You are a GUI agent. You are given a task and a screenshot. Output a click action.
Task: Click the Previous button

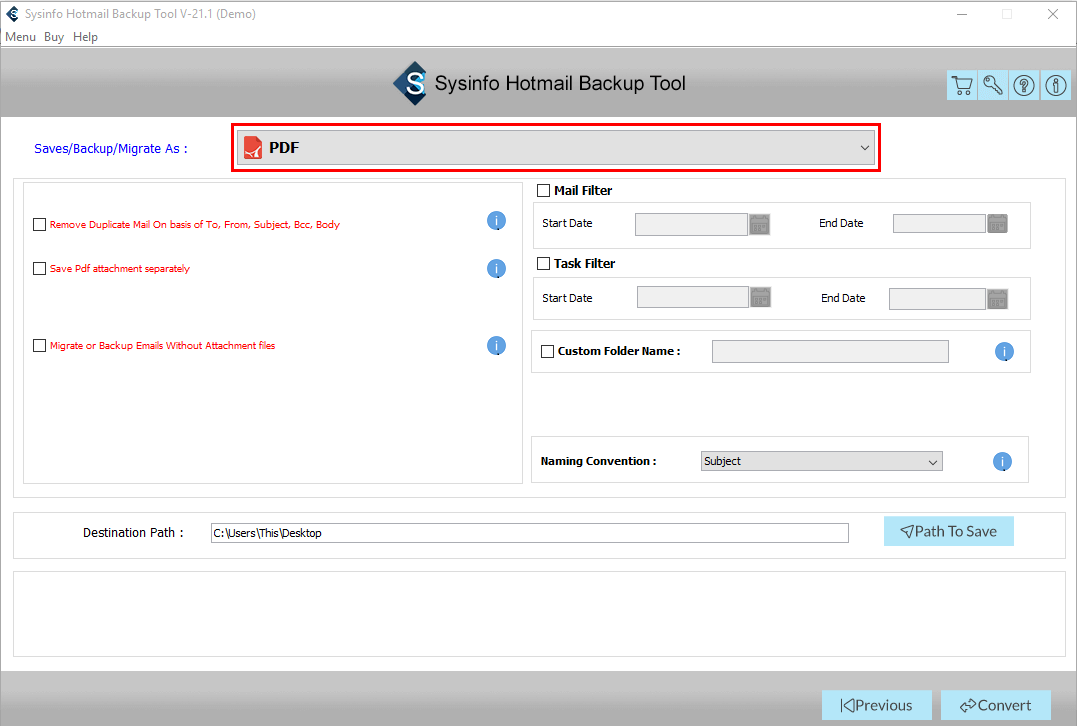coord(876,705)
